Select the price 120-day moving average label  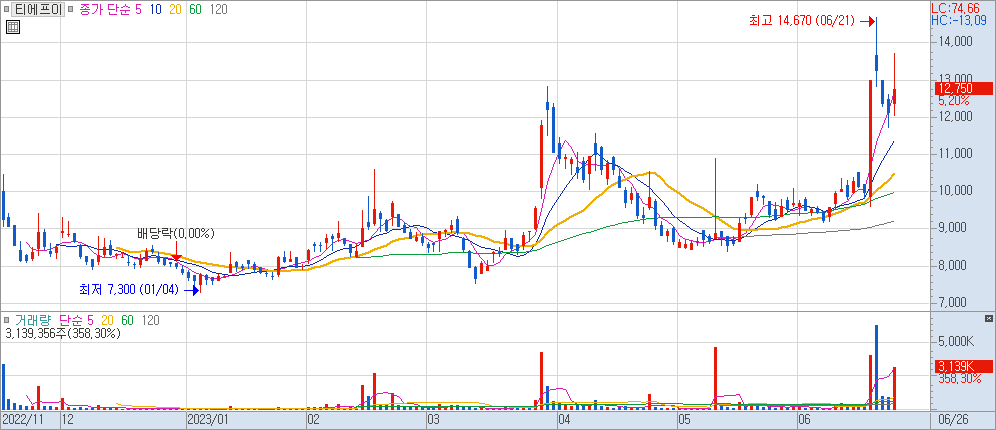[x=219, y=10]
